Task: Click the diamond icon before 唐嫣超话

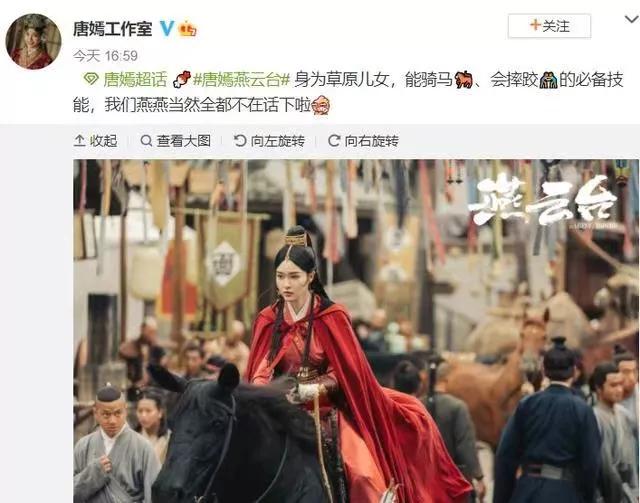Action: point(91,79)
